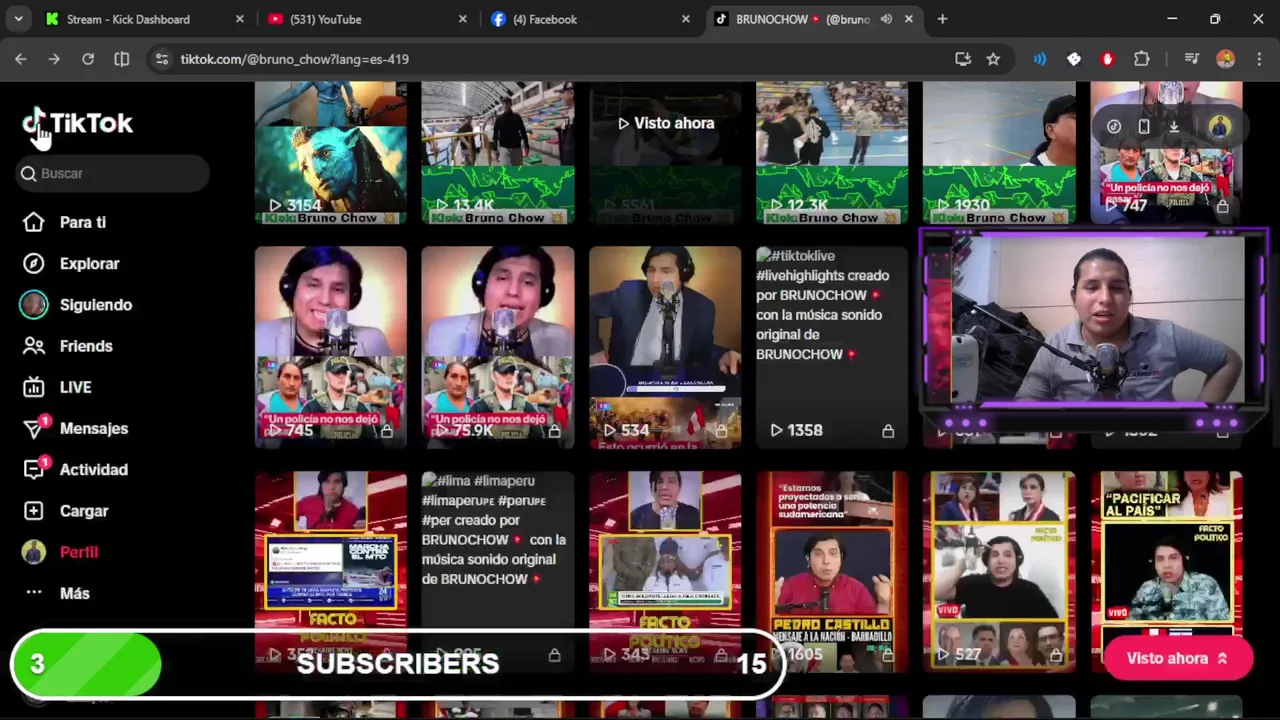1280x720 pixels.
Task: Open the tab search dropdown arrow
Action: point(18,19)
